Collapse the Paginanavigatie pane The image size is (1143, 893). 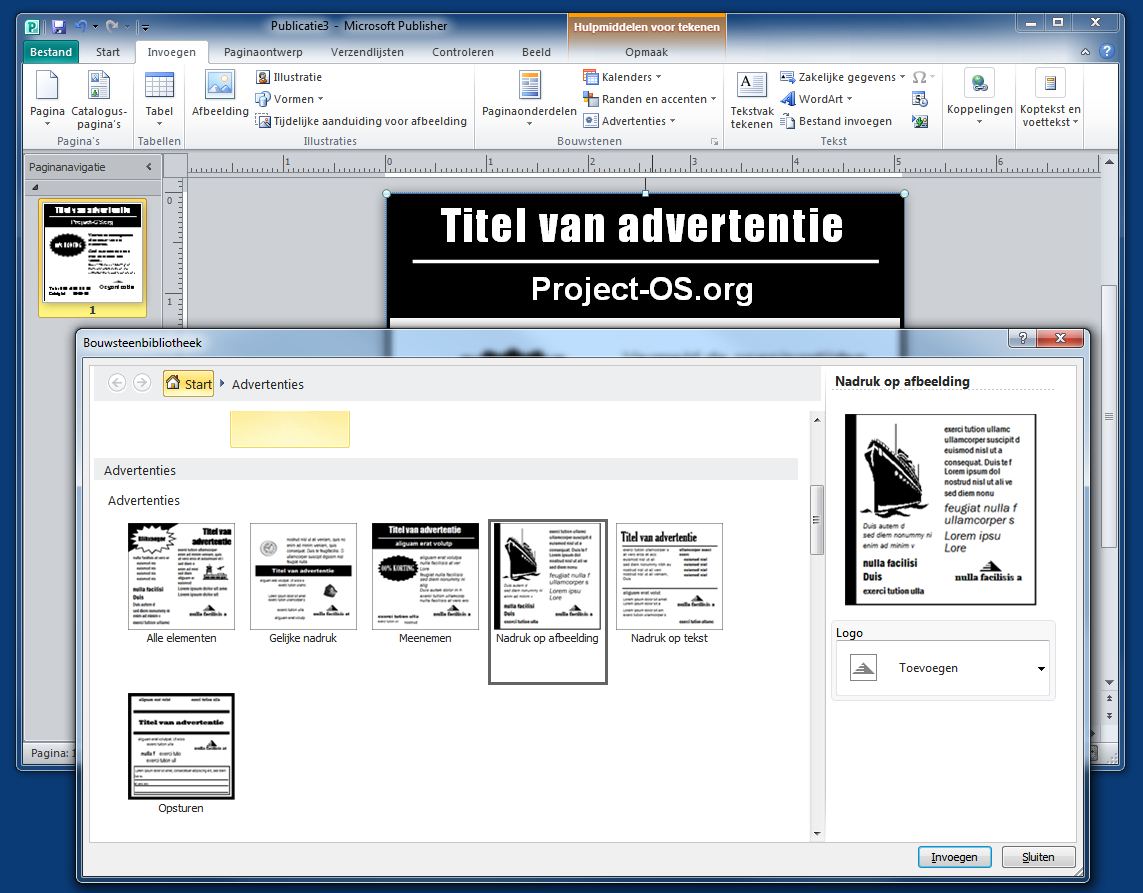click(x=149, y=167)
